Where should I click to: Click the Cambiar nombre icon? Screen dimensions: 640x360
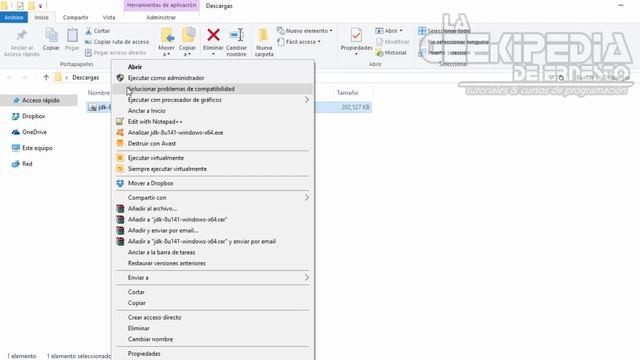(x=236, y=35)
